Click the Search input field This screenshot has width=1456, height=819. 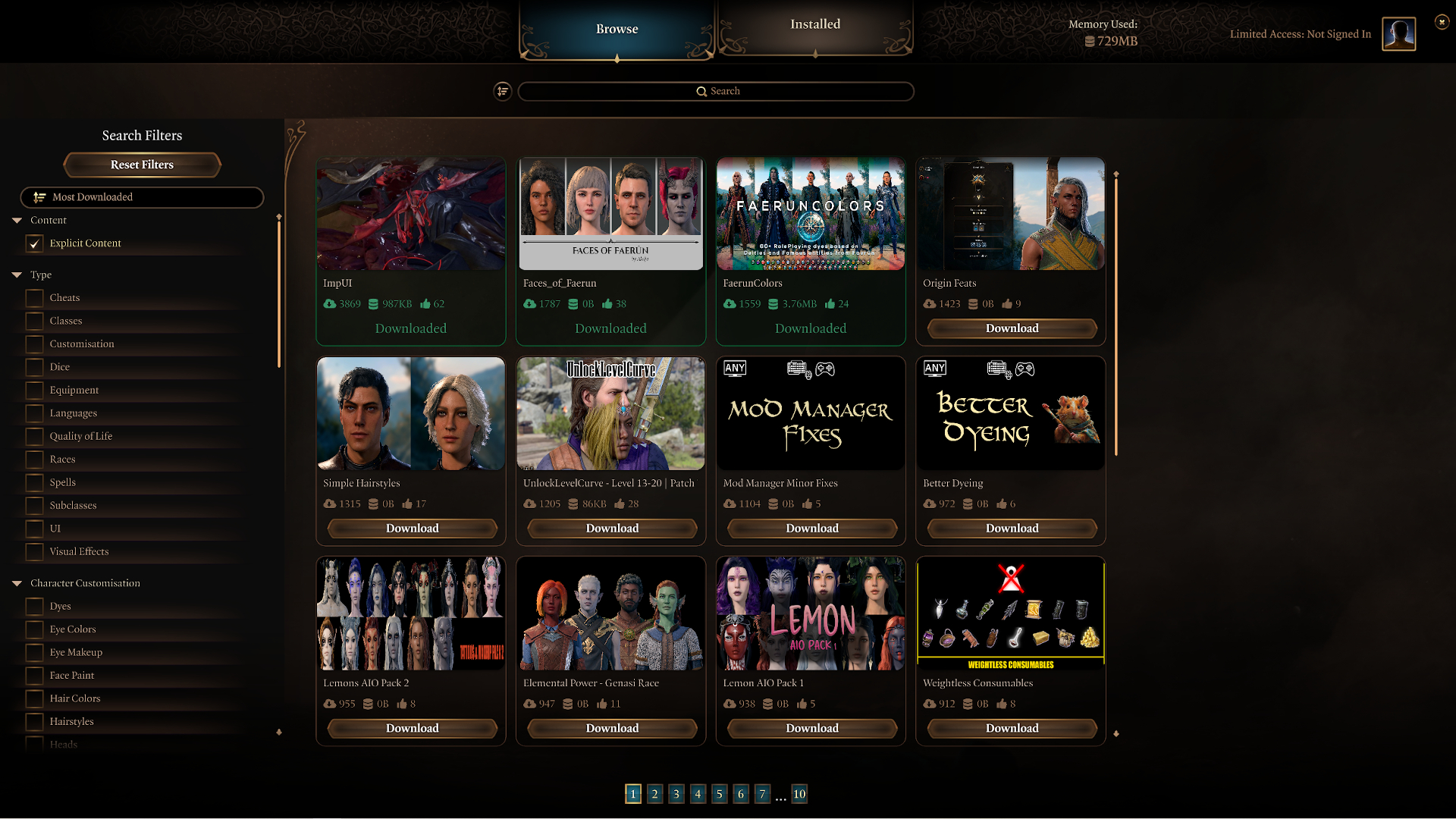click(715, 91)
